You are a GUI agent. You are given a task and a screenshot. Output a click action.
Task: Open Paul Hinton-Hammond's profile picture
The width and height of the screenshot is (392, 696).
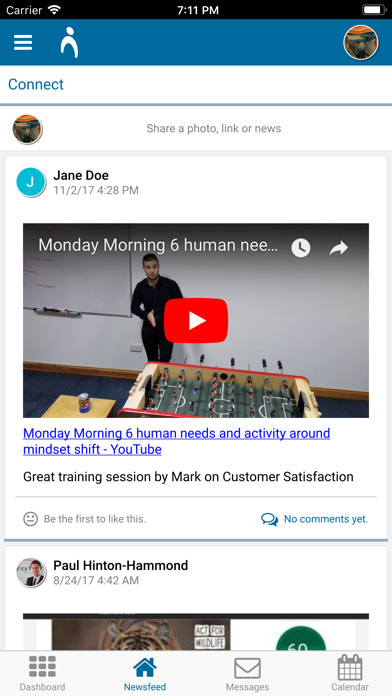tap(31, 573)
